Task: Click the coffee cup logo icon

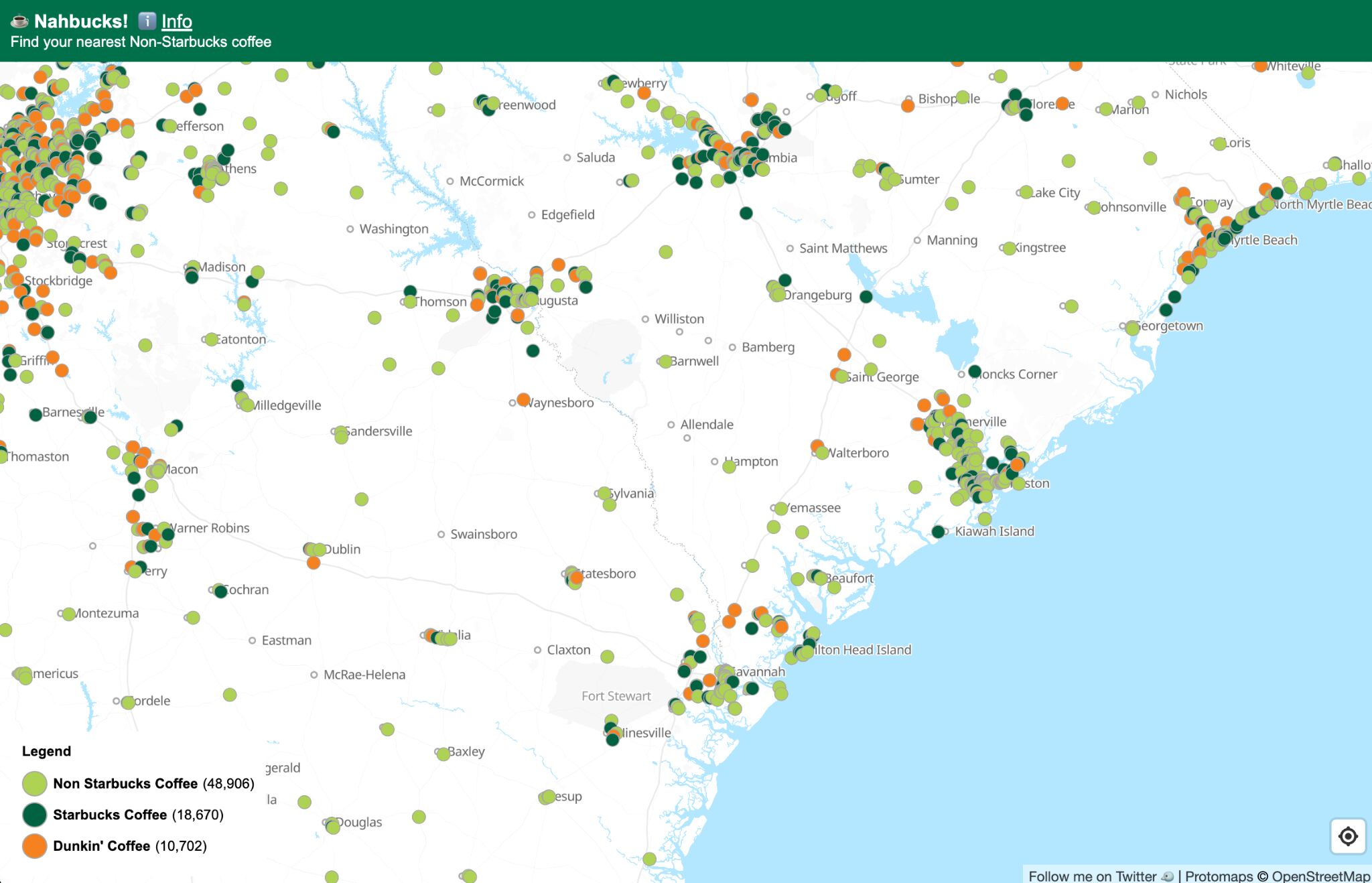Action: pyautogui.click(x=19, y=21)
